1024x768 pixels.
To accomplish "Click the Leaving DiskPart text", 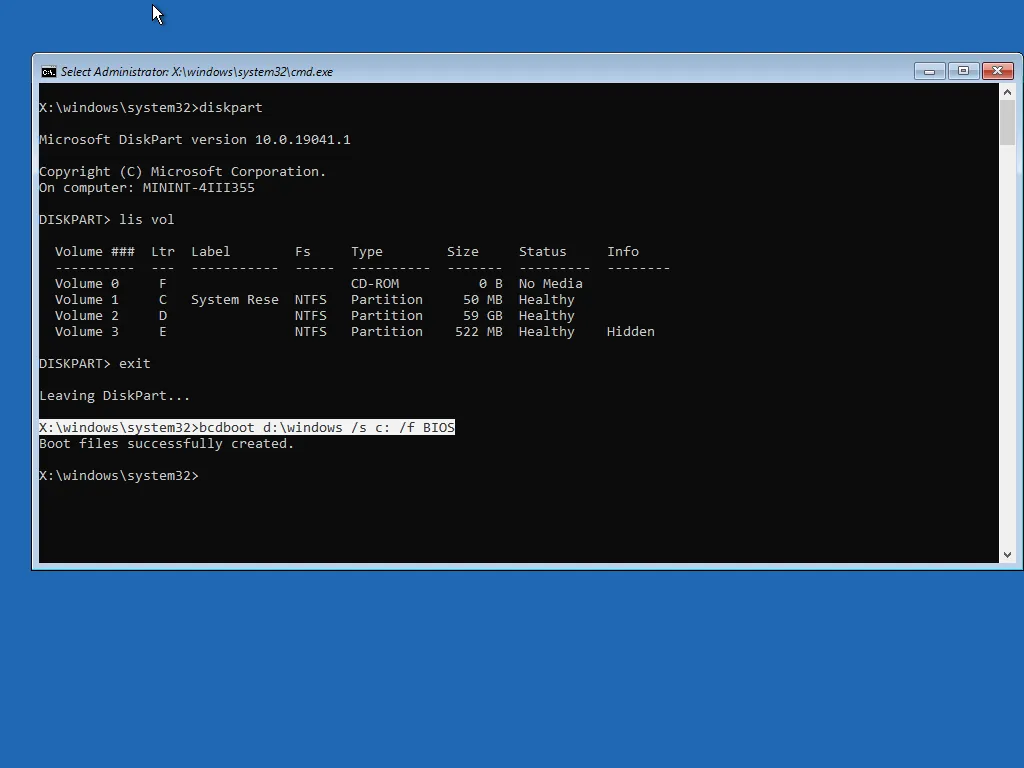I will click(x=114, y=395).
